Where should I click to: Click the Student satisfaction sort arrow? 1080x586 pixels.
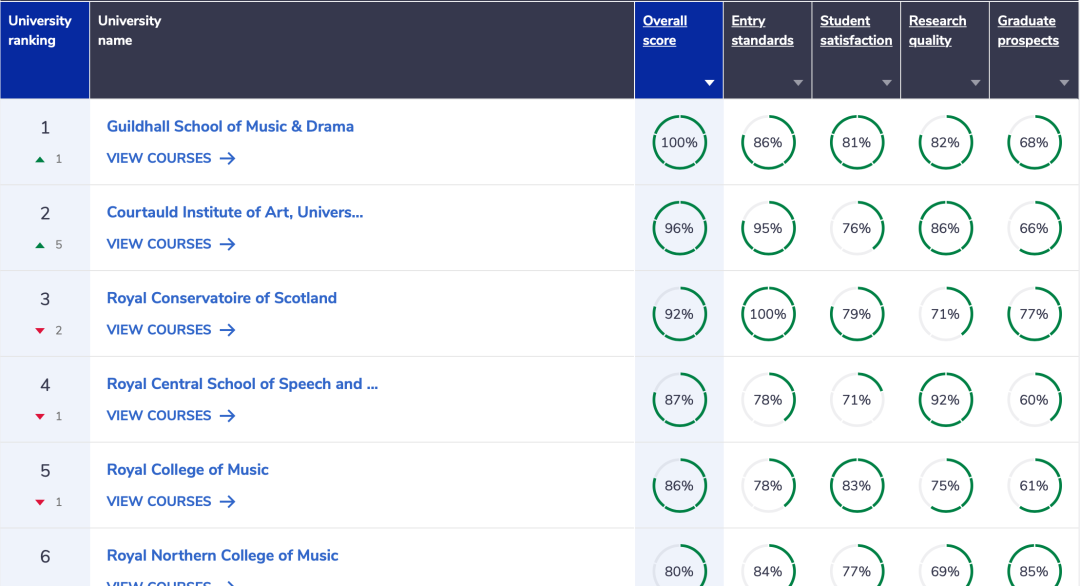pos(887,83)
